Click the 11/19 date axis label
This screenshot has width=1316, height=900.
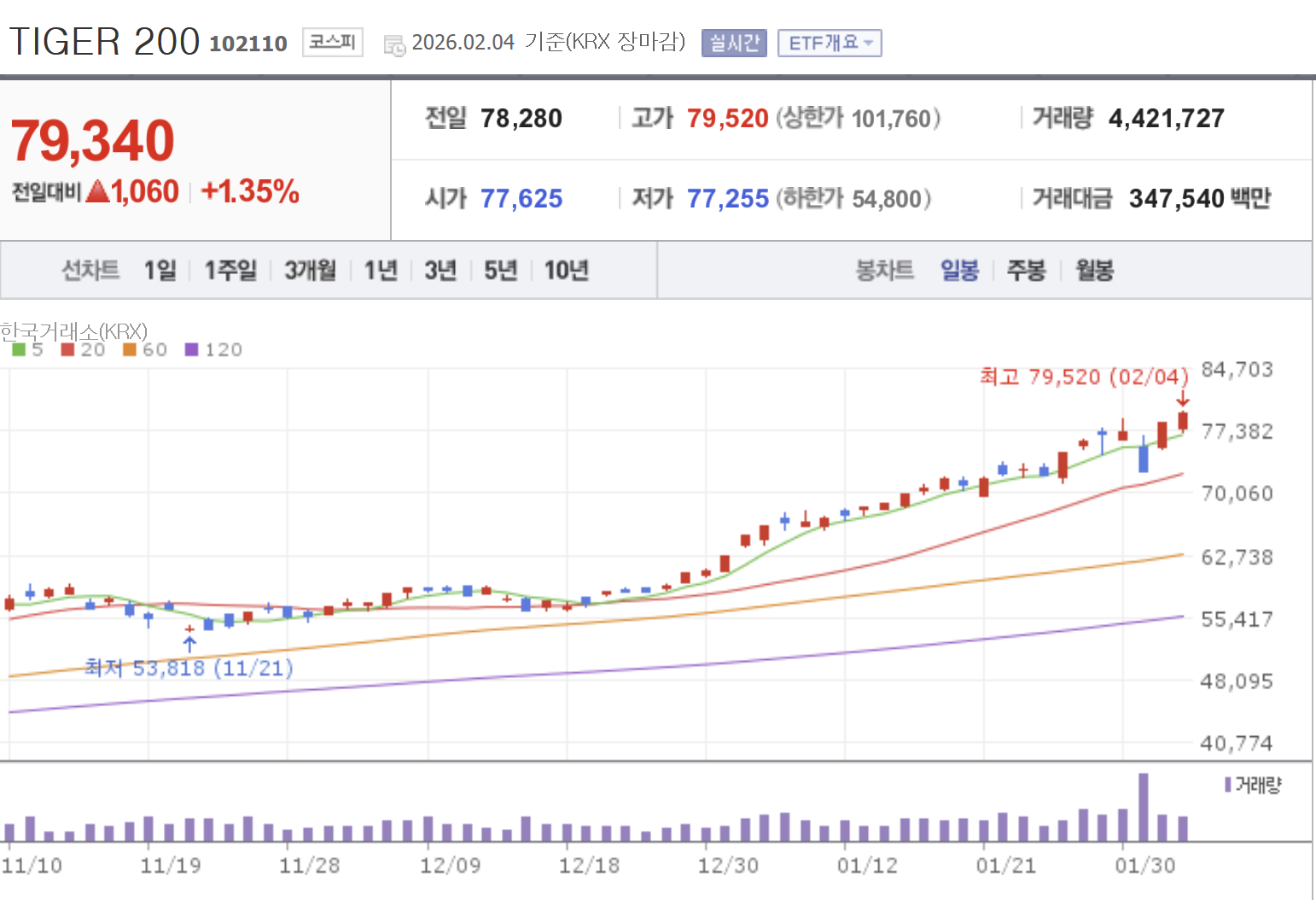pyautogui.click(x=171, y=866)
